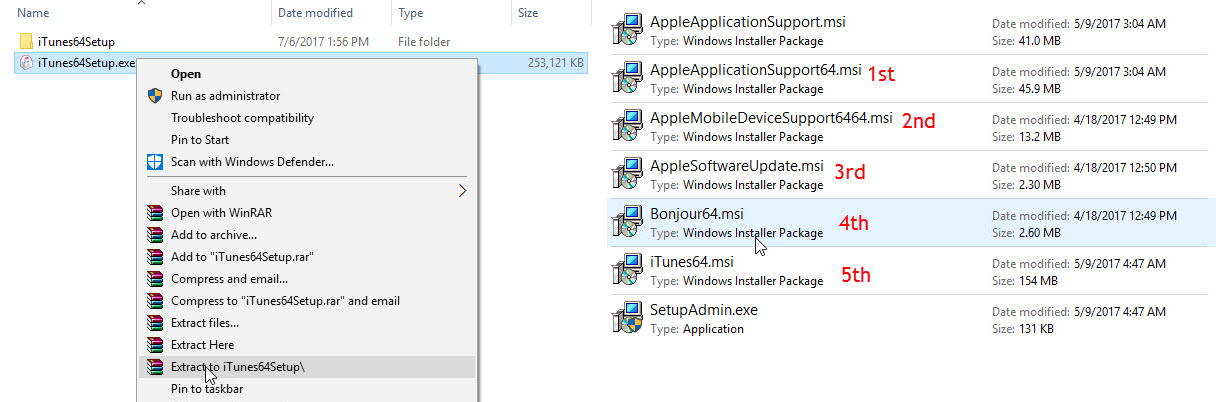This screenshot has width=1216, height=402.
Task: Select the SetupAdmin.exe file name
Action: click(x=704, y=309)
